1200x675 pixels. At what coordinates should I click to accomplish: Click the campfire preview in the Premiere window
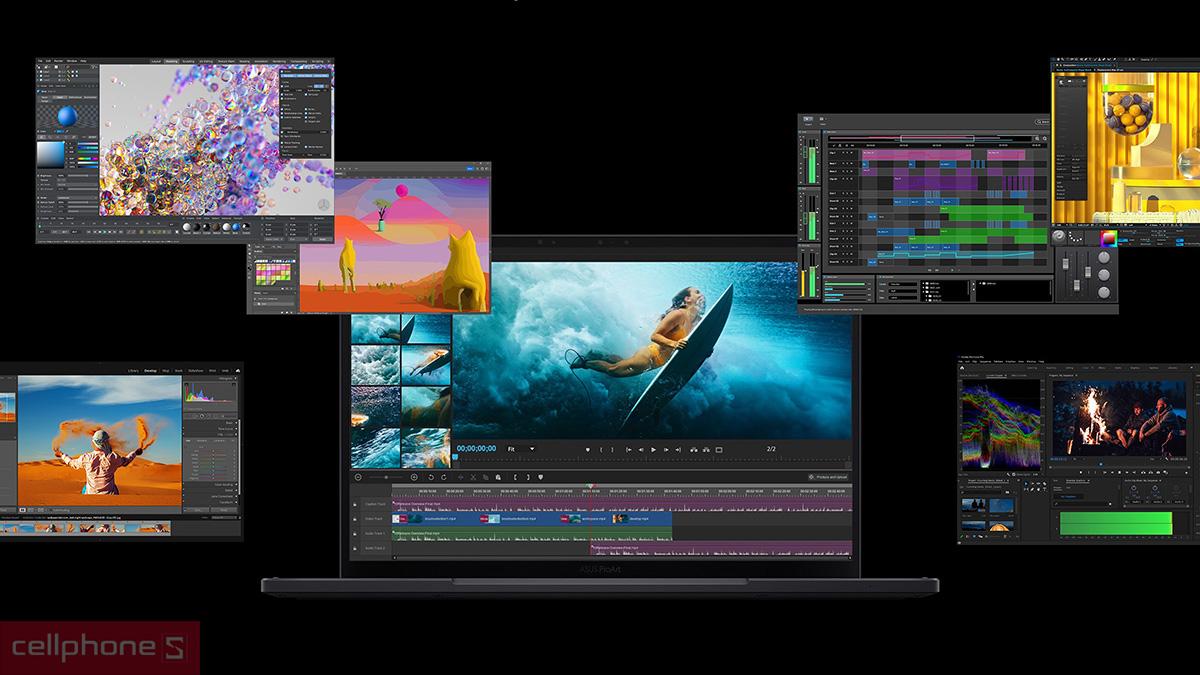tap(1120, 418)
